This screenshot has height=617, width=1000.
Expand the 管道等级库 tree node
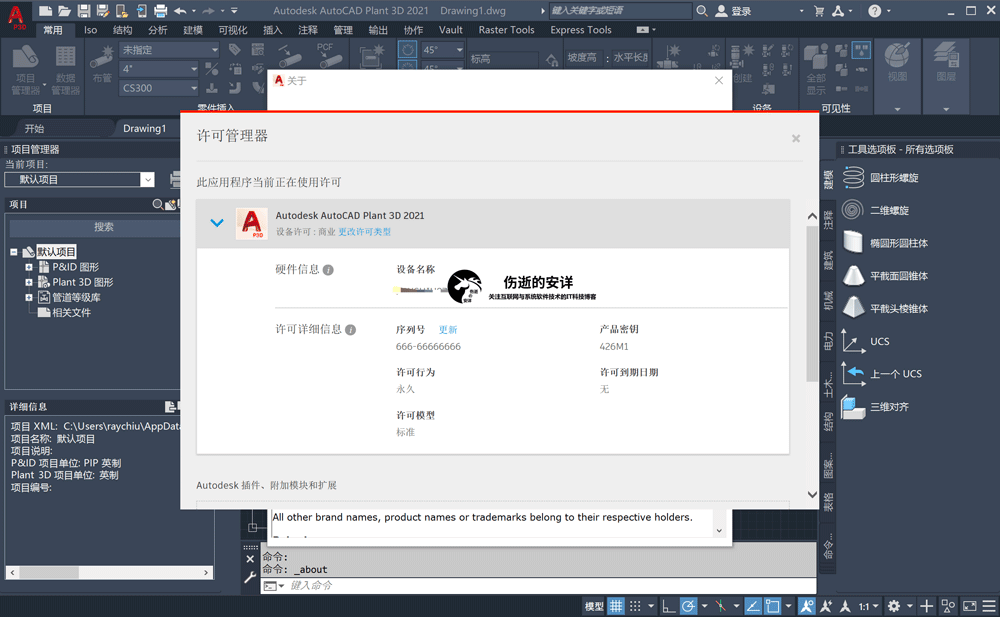point(29,297)
